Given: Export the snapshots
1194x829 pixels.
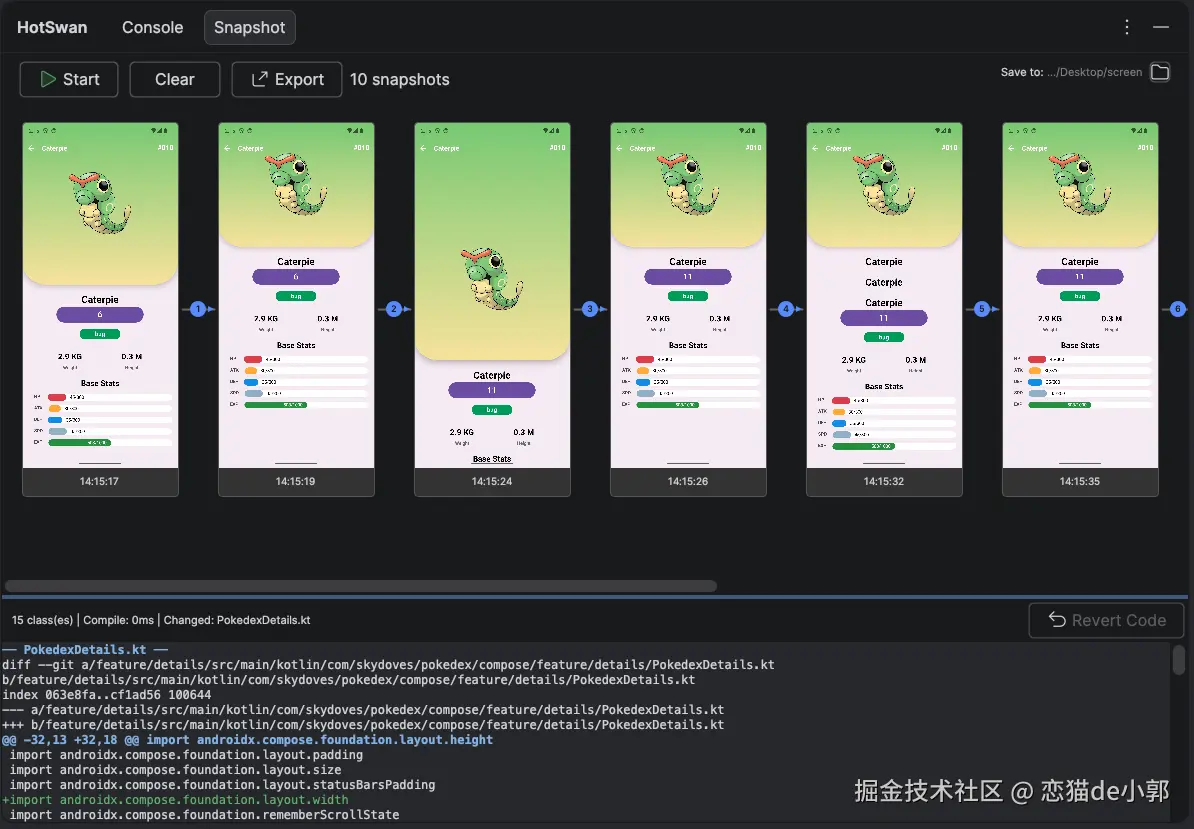Looking at the screenshot, I should [x=287, y=79].
